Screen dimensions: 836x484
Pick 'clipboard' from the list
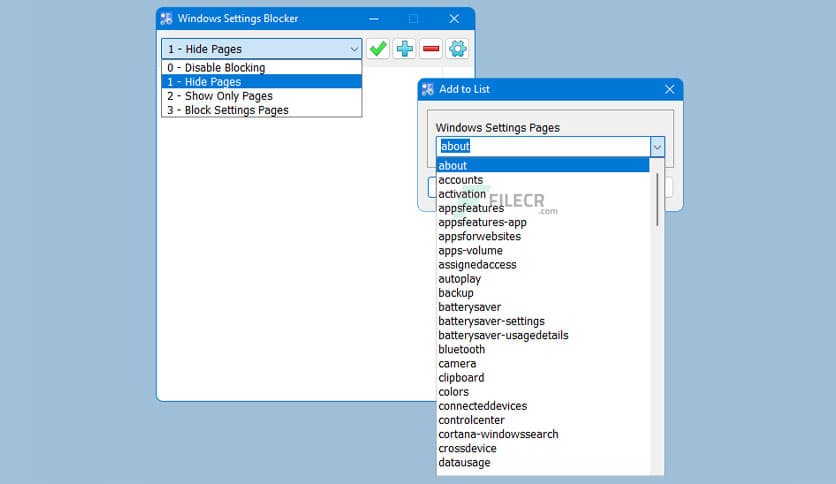coord(543,377)
